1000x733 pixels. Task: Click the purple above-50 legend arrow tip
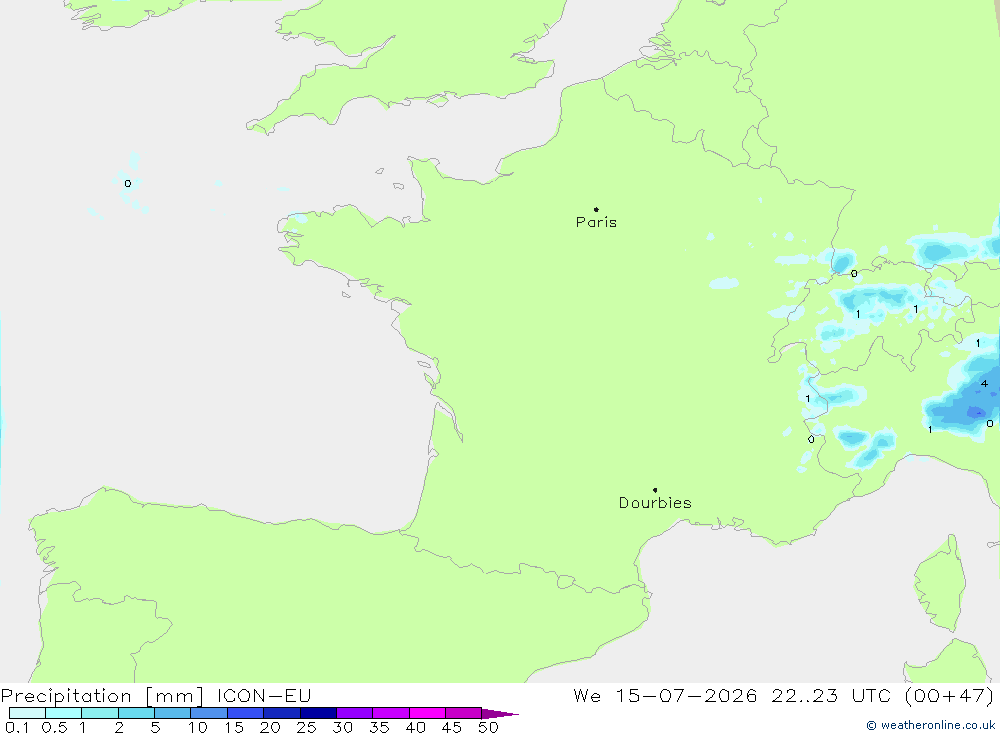(501, 713)
